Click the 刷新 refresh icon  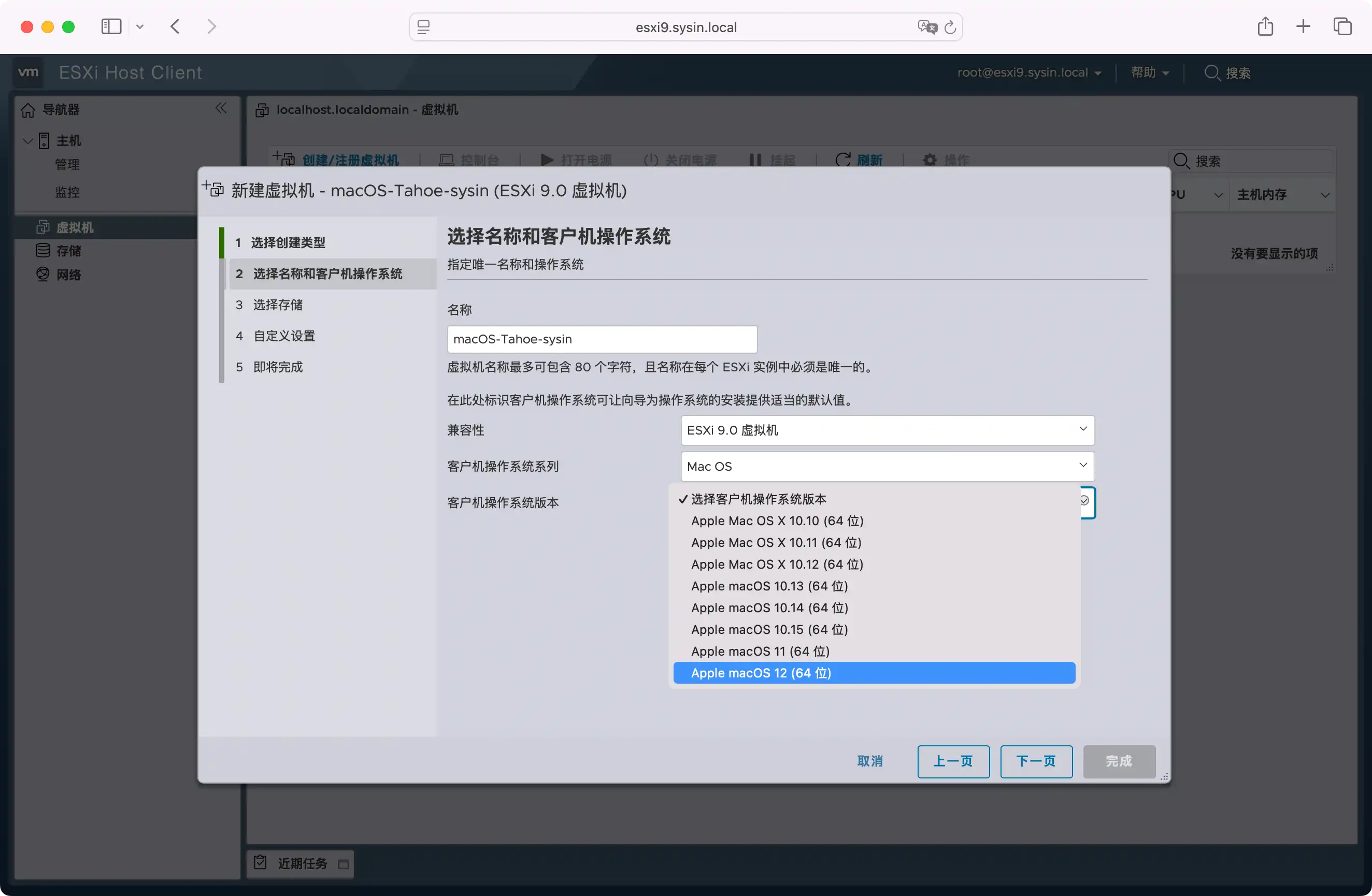click(843, 160)
